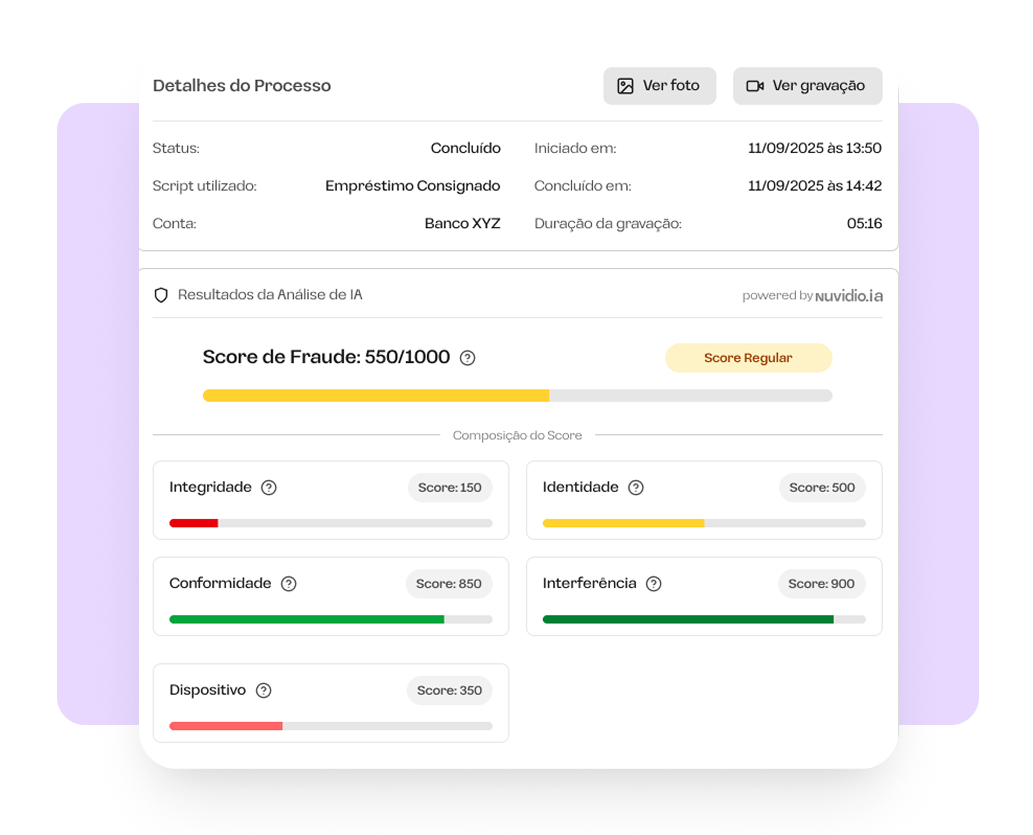Viewport: 1033px width, 835px height.
Task: Open the Ver foto button
Action: pos(659,86)
